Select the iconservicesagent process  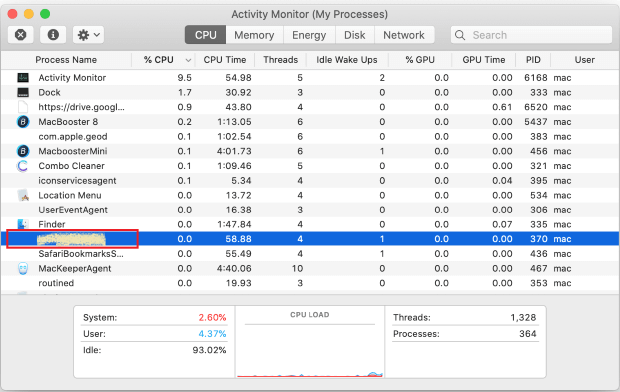(78, 180)
